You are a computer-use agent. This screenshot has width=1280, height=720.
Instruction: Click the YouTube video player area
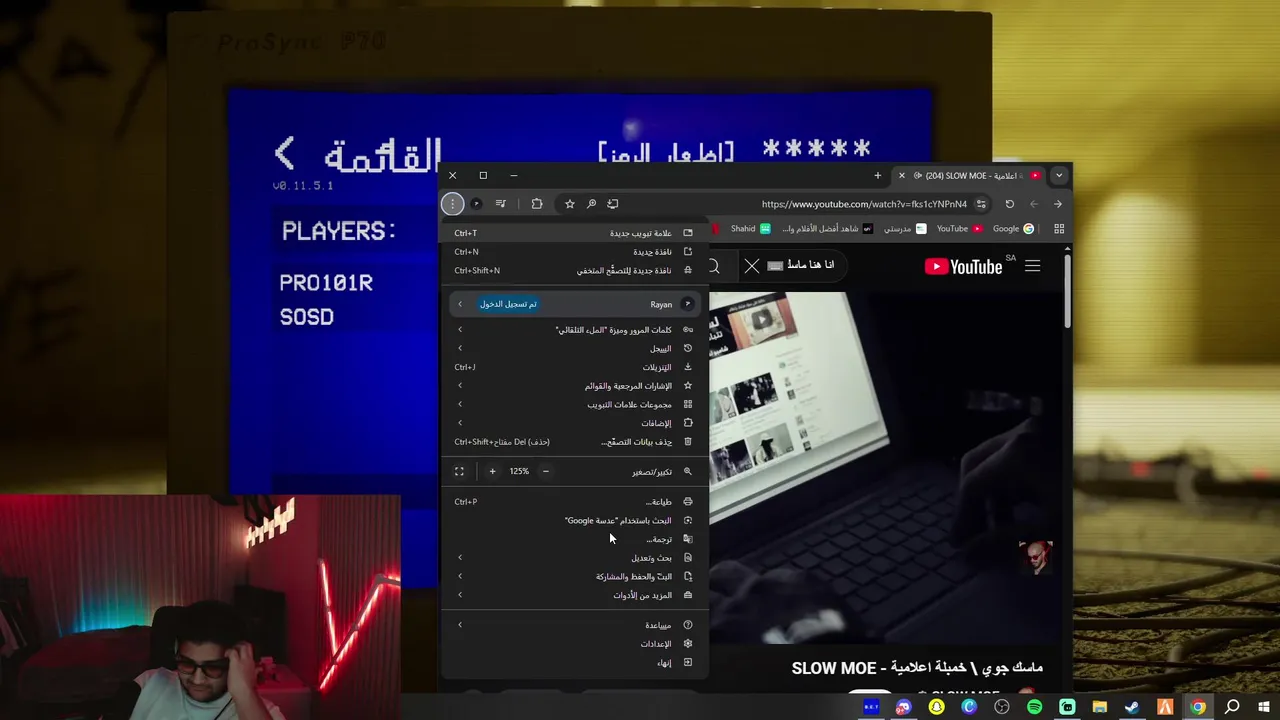coord(885,468)
